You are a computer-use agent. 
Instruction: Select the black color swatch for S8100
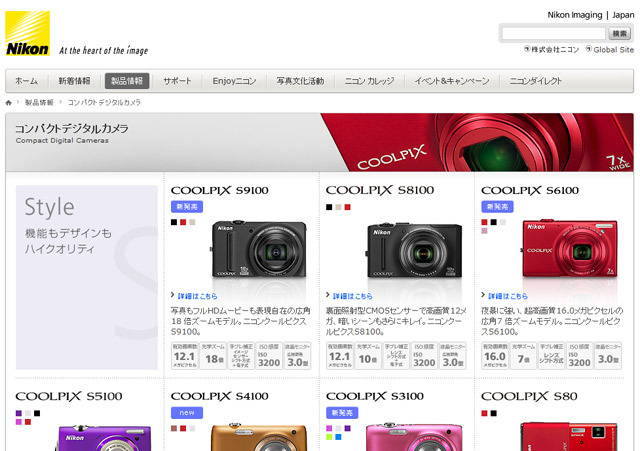click(329, 207)
